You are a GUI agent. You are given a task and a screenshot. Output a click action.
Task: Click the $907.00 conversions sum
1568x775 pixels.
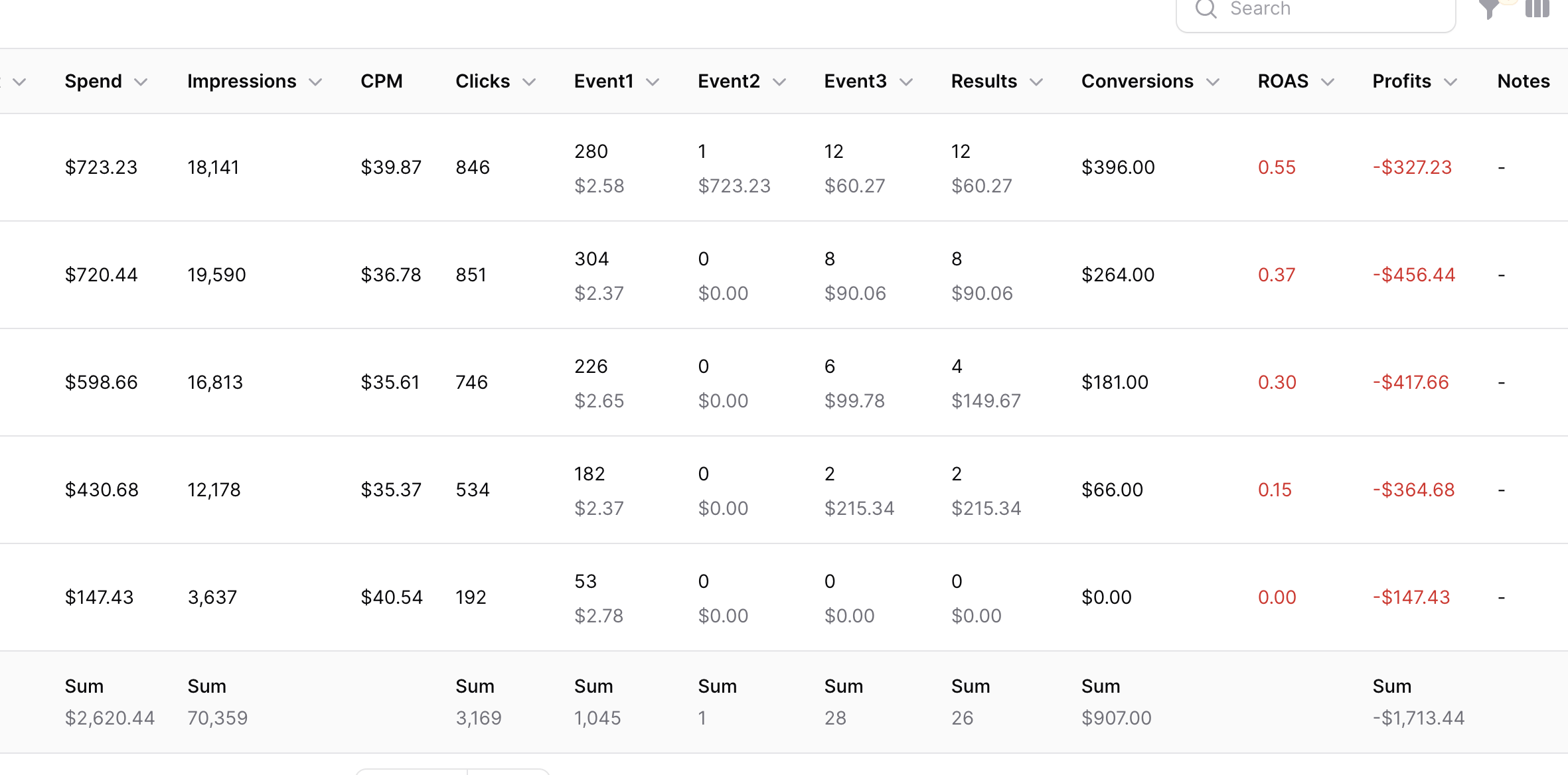1116,718
